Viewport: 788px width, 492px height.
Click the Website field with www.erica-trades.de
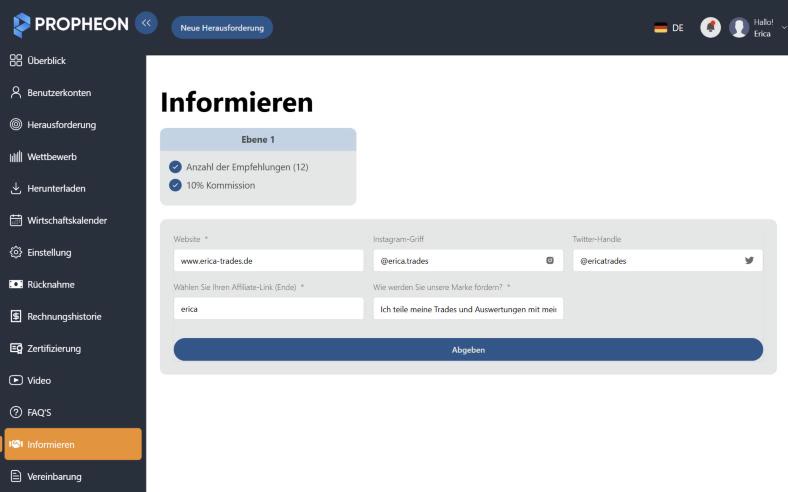click(x=268, y=260)
